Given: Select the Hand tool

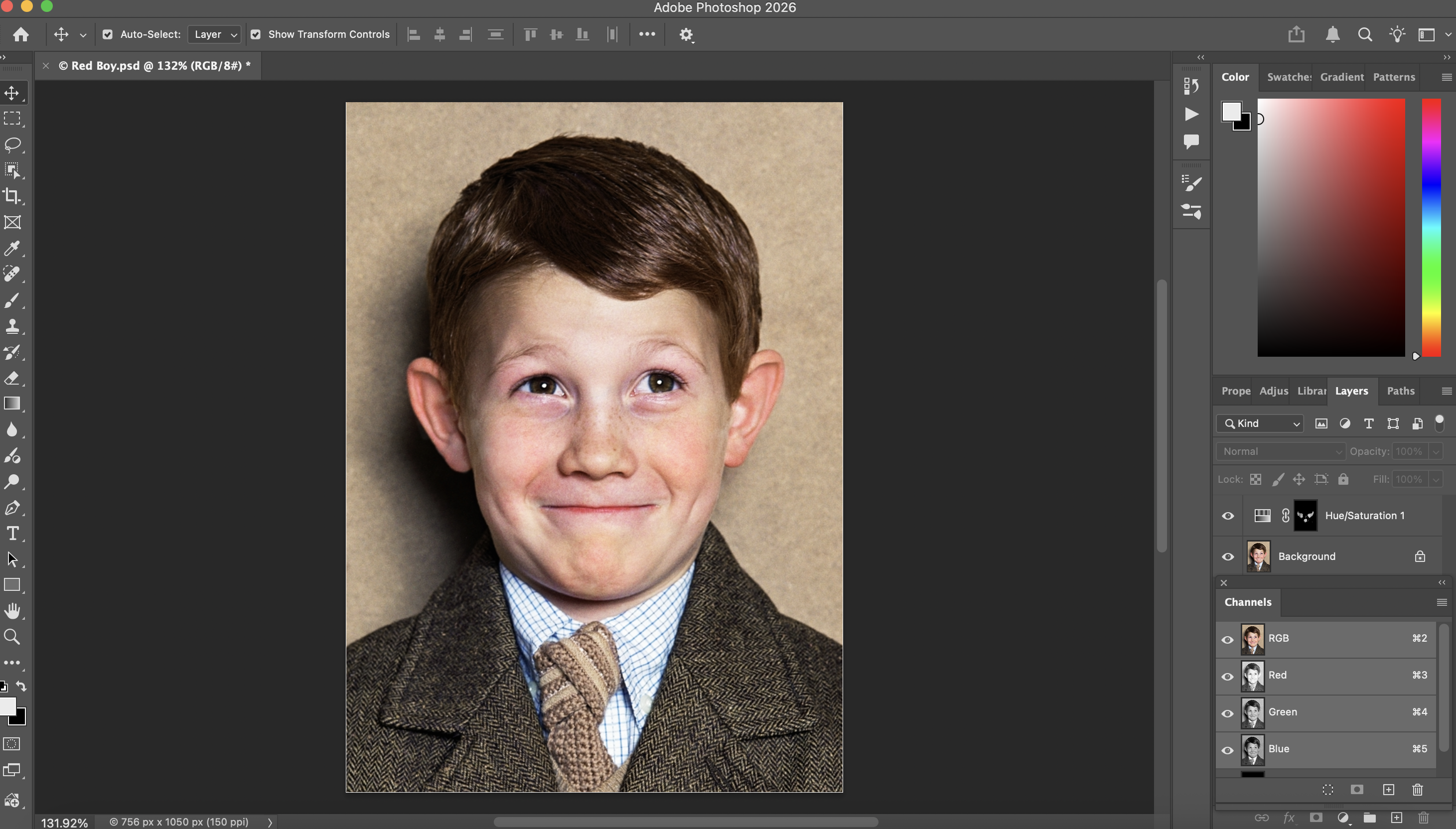Looking at the screenshot, I should 12,611.
